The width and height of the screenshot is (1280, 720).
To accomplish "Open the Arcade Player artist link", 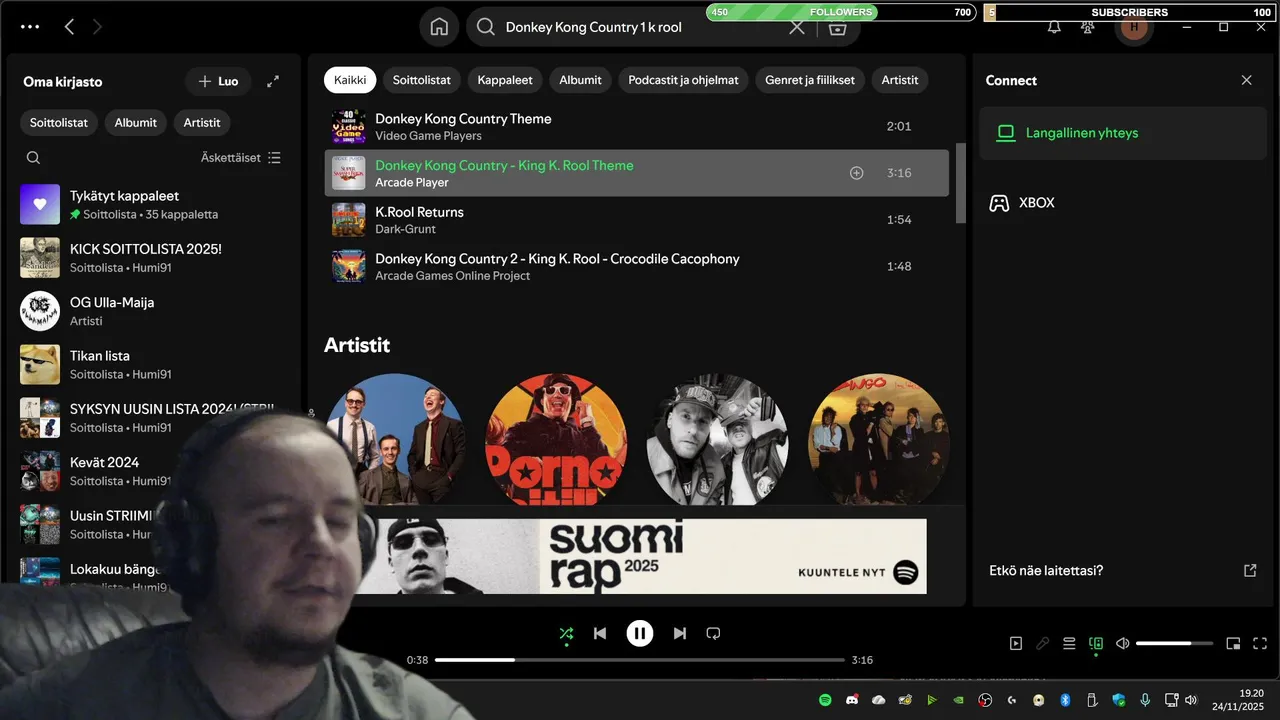I will pyautogui.click(x=412, y=182).
